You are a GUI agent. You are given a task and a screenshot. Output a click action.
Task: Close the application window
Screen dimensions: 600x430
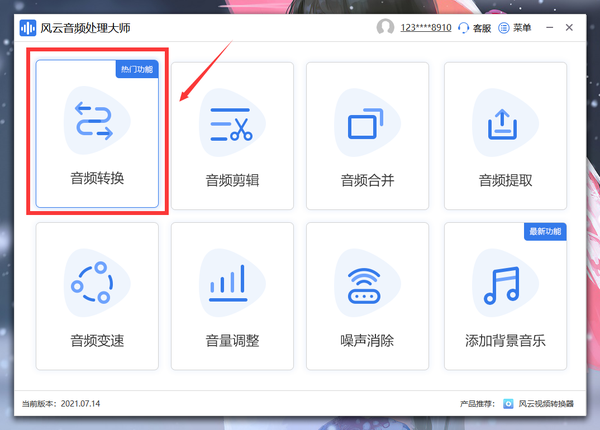click(x=569, y=28)
